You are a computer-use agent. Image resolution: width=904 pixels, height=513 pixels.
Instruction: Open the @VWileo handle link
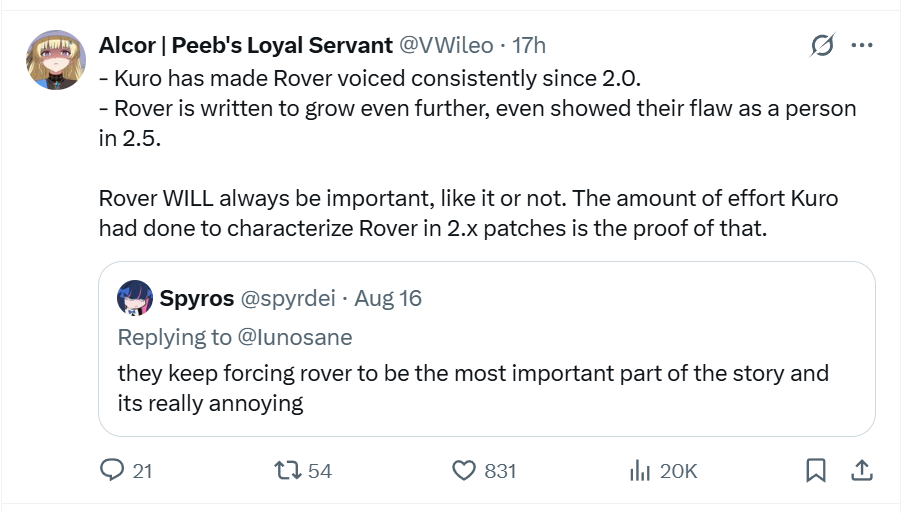tap(446, 45)
